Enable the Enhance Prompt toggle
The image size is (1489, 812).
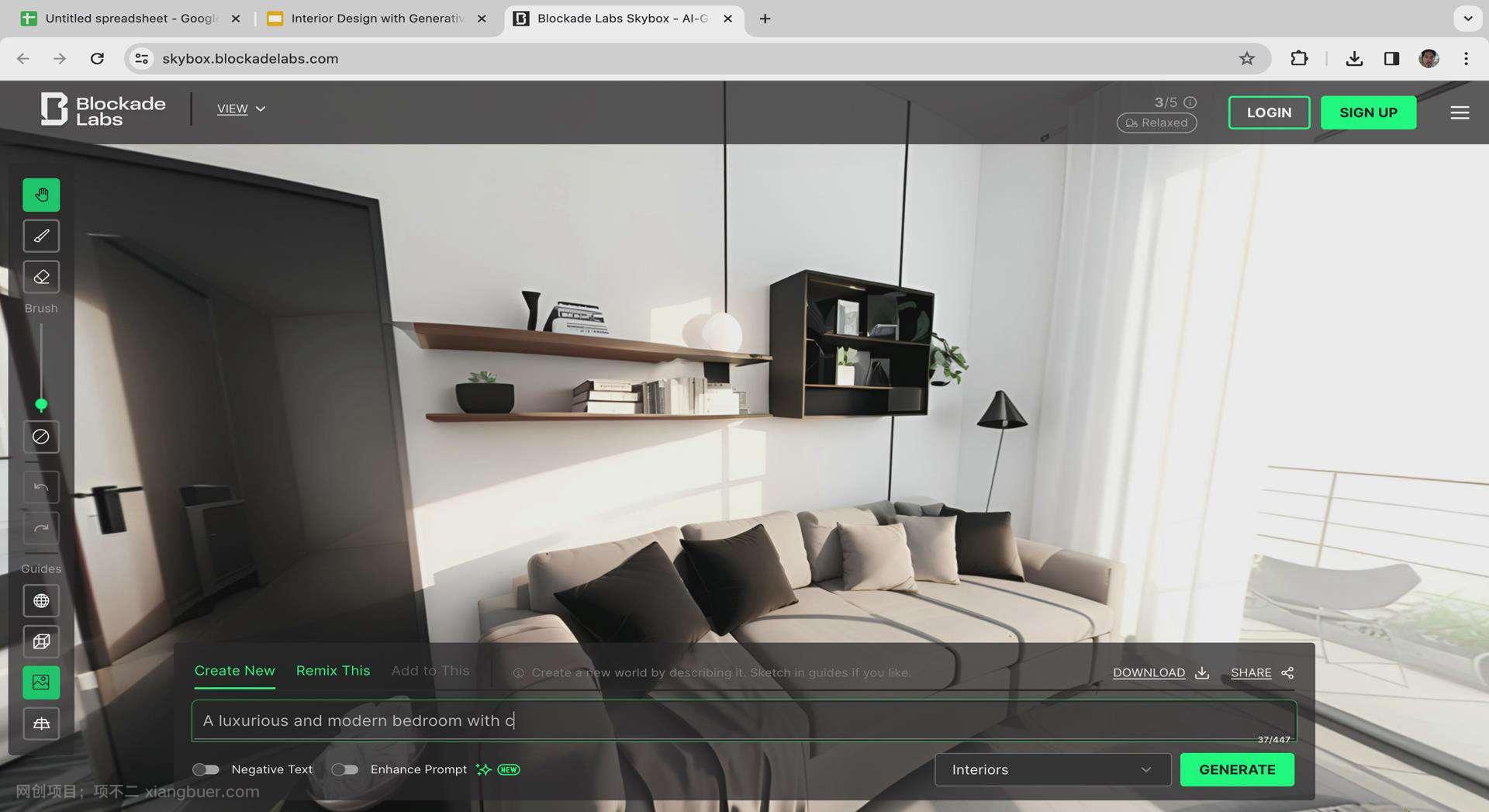pos(344,769)
